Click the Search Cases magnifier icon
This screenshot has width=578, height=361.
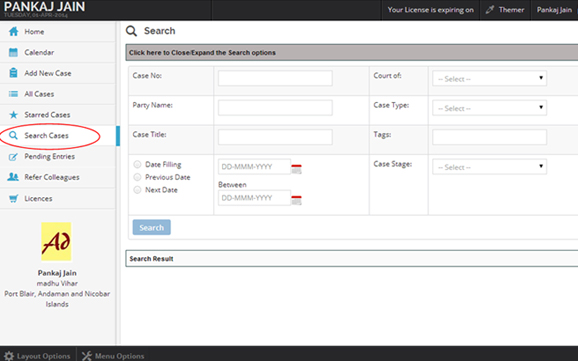[x=13, y=135]
